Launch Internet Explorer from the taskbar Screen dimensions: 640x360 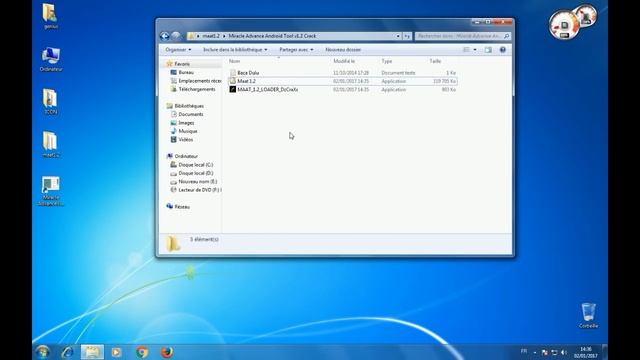tap(67, 352)
